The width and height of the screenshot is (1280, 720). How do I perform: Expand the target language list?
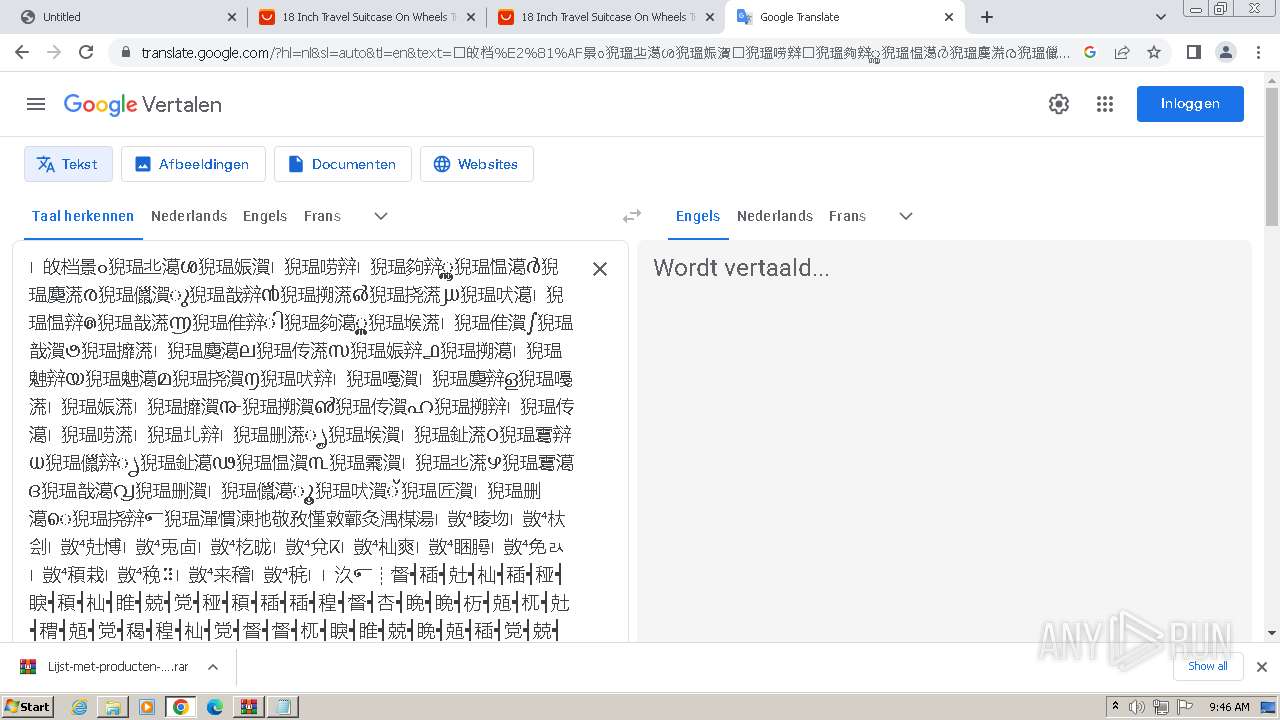(x=906, y=216)
